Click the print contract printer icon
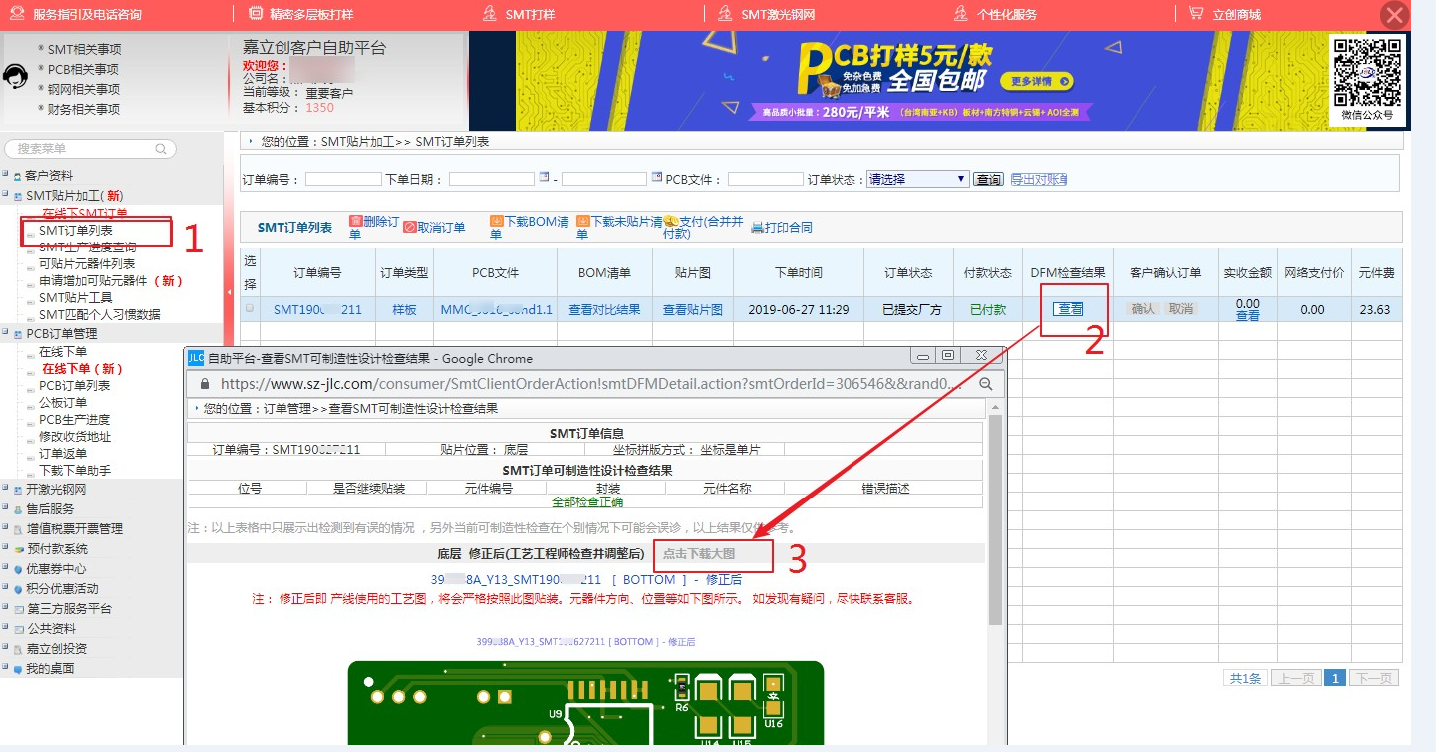1436x752 pixels. (x=757, y=227)
